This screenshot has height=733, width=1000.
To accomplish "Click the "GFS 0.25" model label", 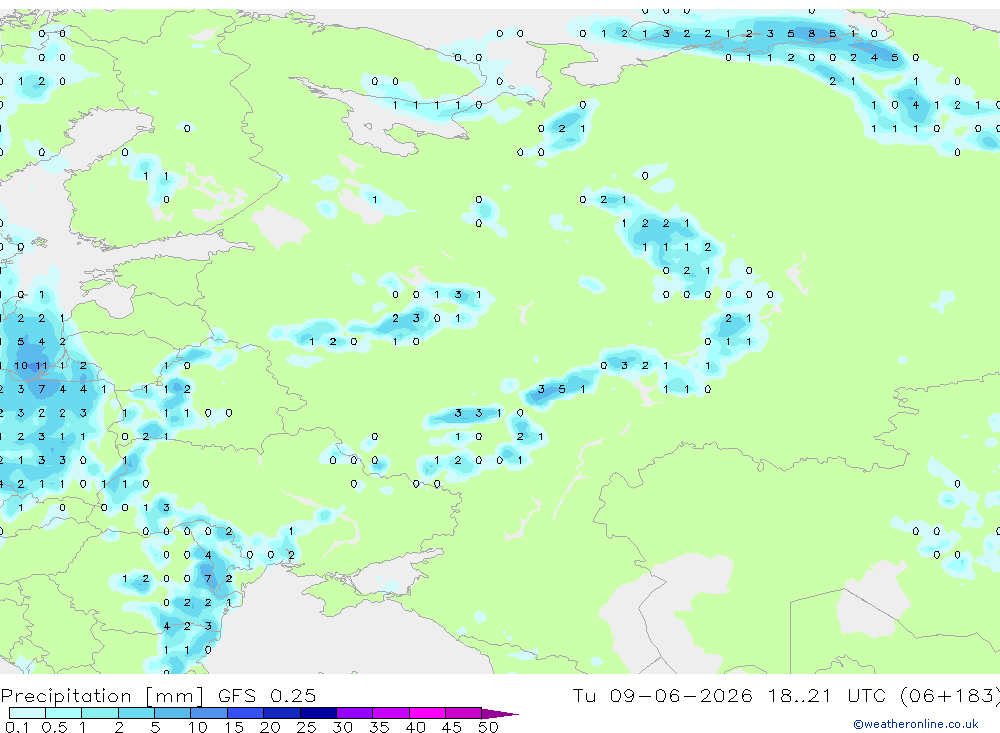I will (267, 695).
